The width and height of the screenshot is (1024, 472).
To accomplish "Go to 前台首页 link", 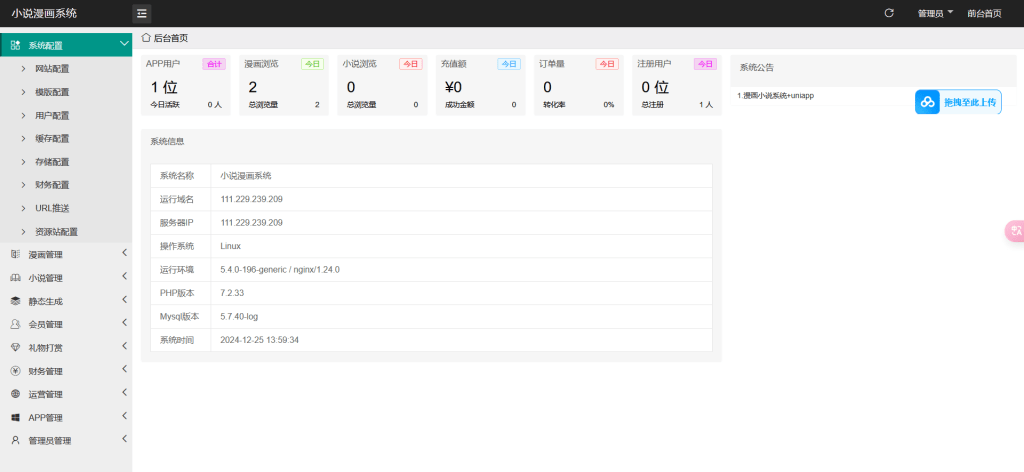I will (984, 13).
